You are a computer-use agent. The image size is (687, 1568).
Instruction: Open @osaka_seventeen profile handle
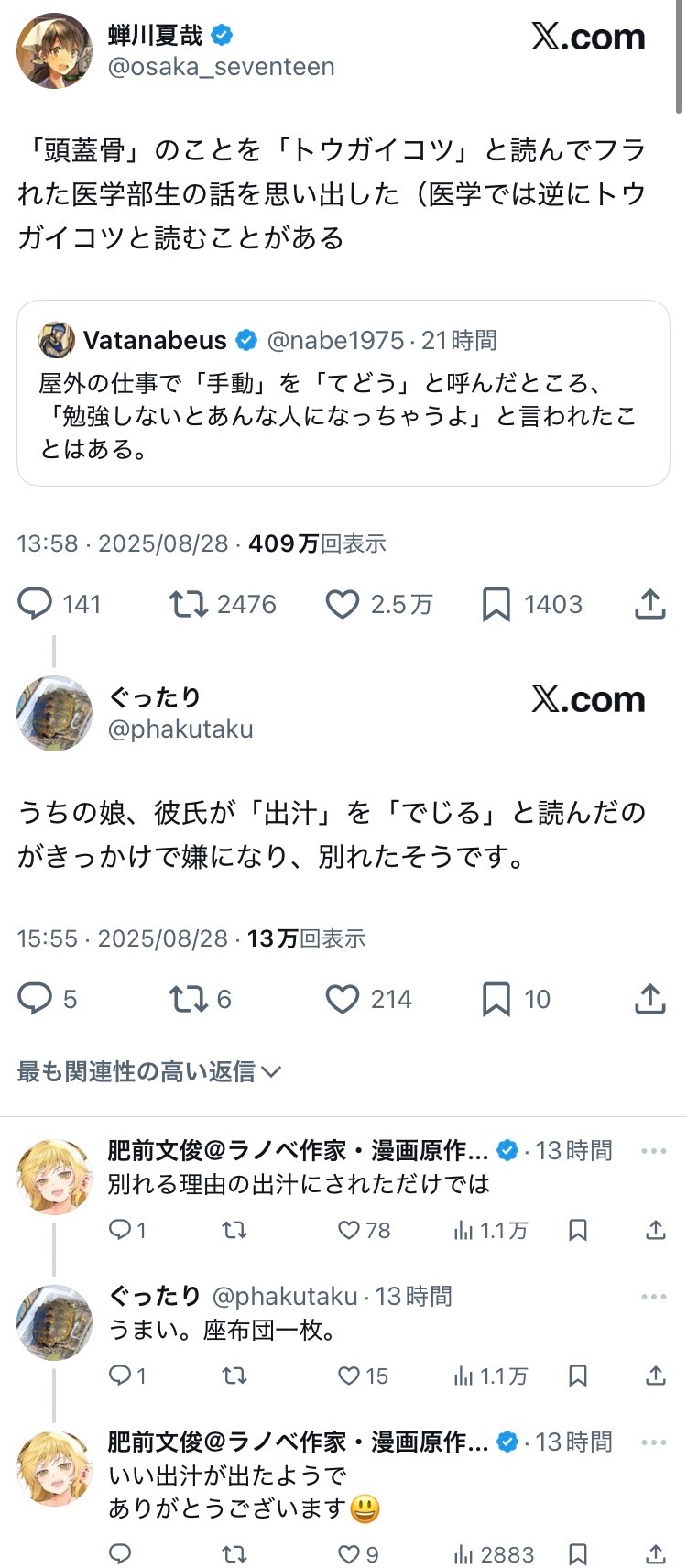click(x=221, y=67)
